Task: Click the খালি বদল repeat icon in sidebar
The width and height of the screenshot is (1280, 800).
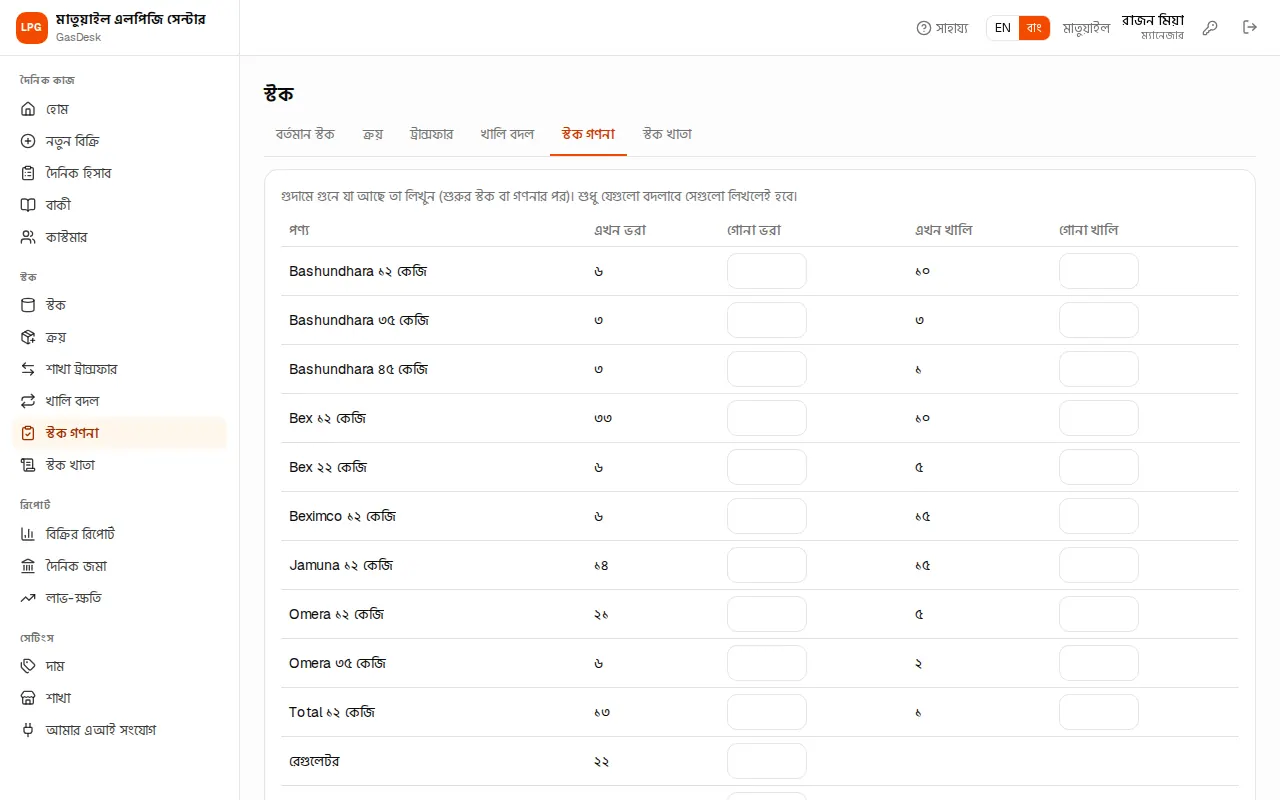Action: click(x=28, y=401)
